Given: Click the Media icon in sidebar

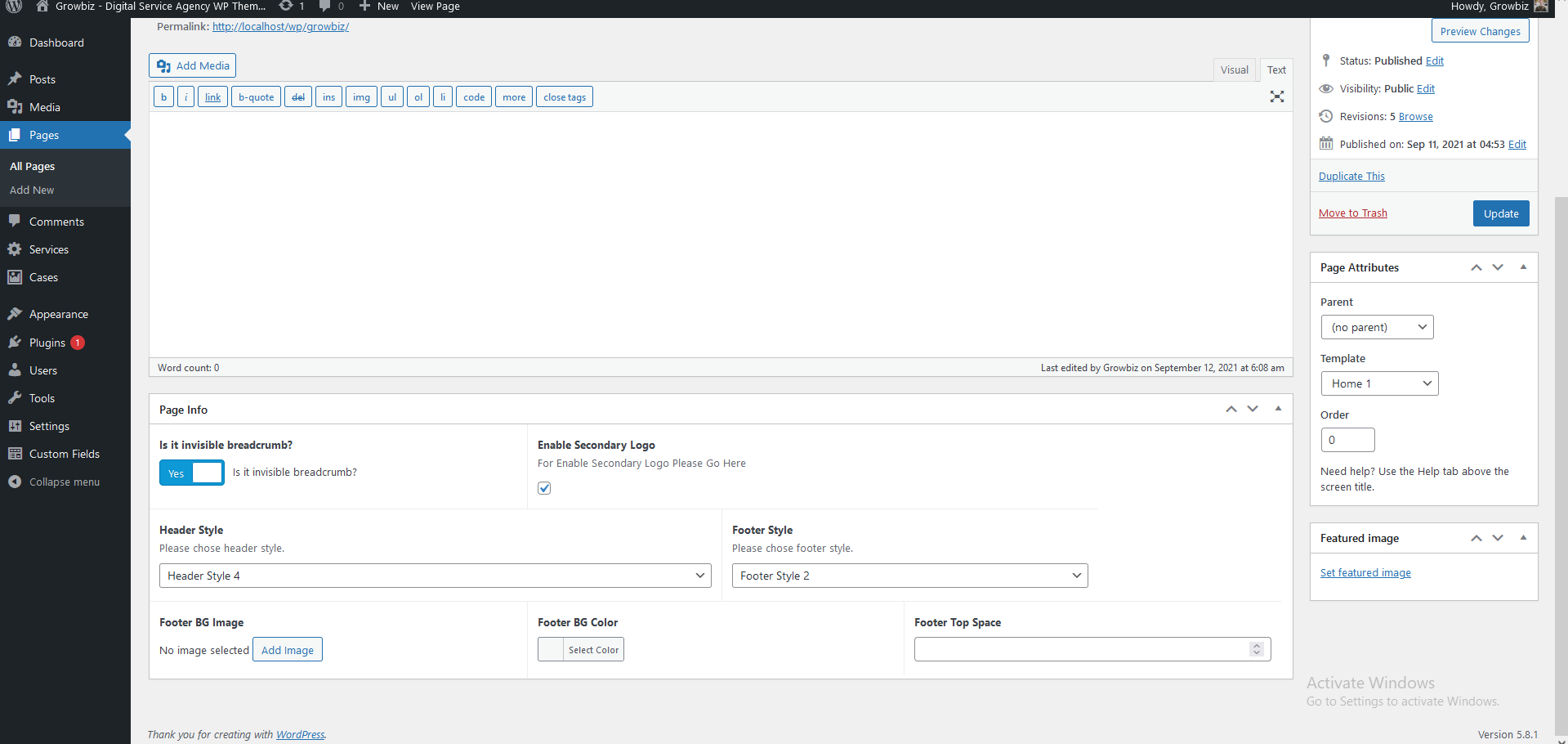Looking at the screenshot, I should point(15,106).
